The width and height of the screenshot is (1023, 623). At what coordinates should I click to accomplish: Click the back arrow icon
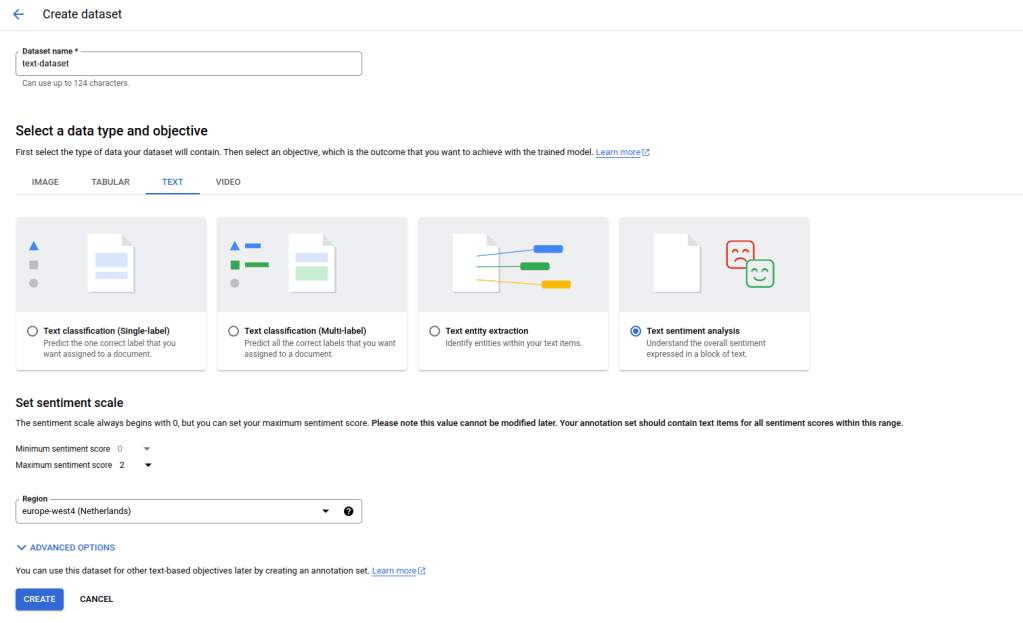(18, 15)
